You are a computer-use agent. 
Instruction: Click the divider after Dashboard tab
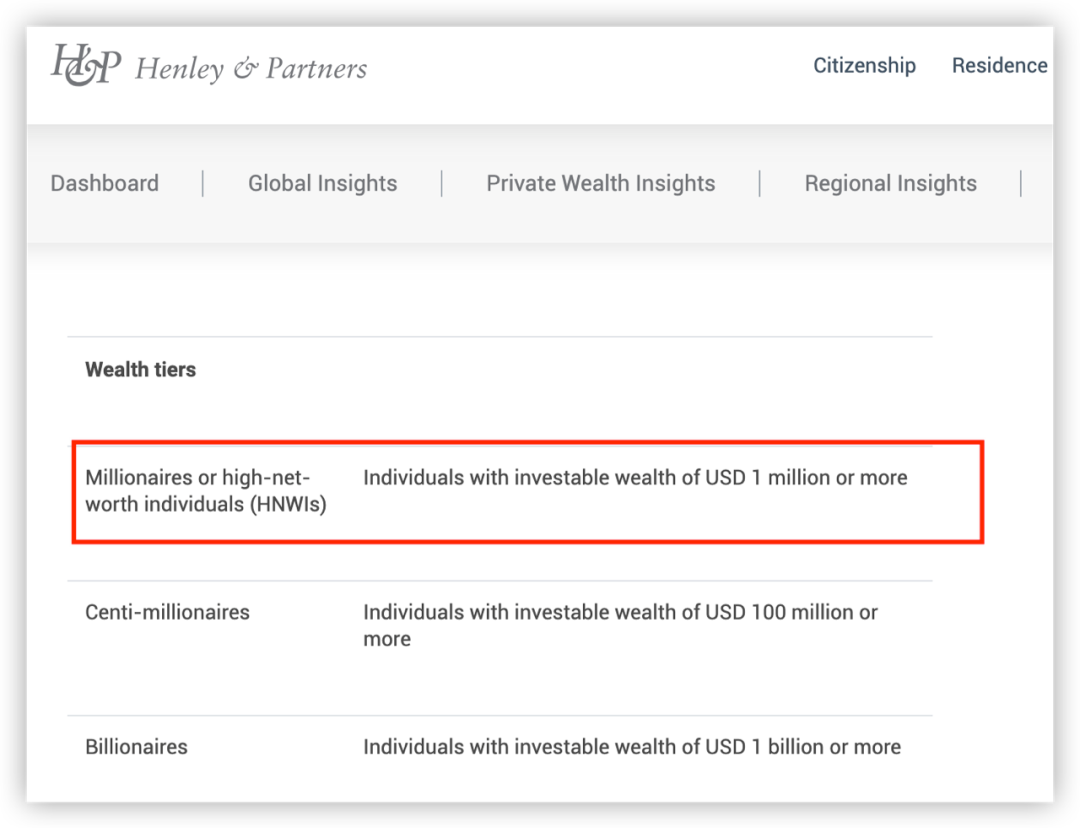pos(202,184)
